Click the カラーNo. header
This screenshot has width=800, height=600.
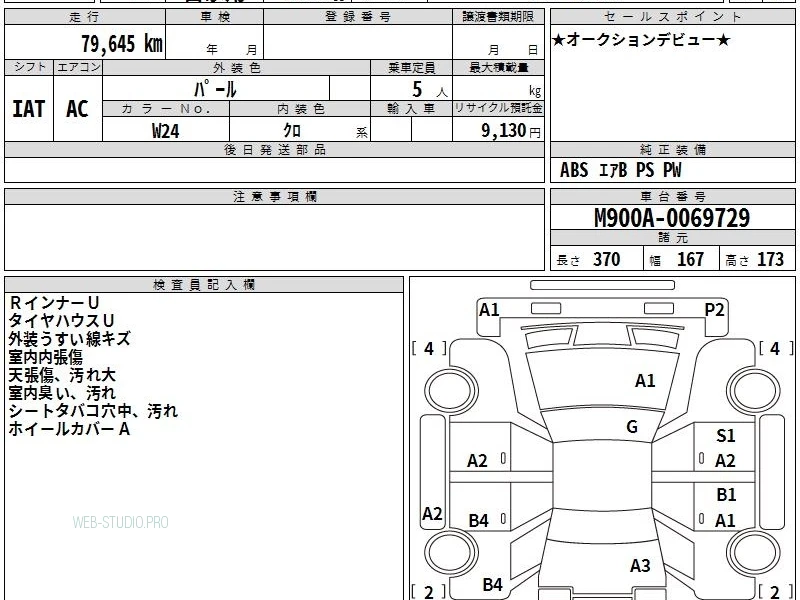pyautogui.click(x=166, y=109)
